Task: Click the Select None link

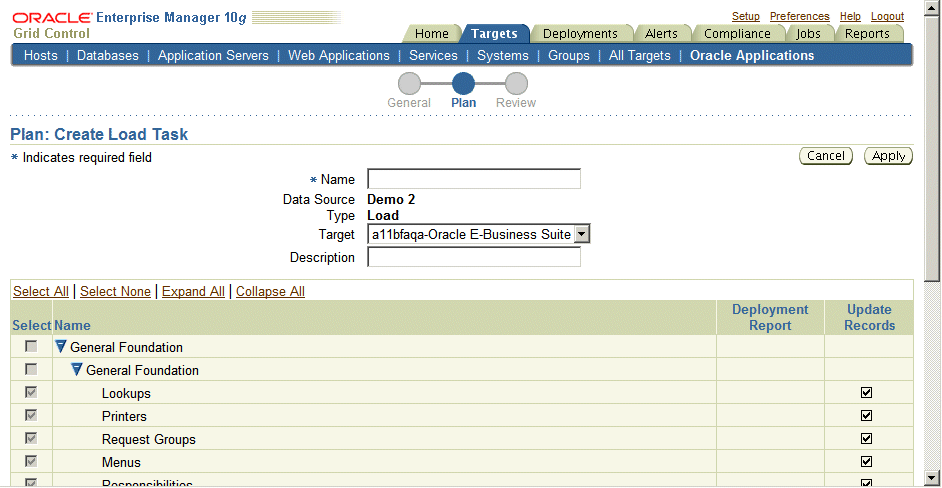Action: point(115,291)
